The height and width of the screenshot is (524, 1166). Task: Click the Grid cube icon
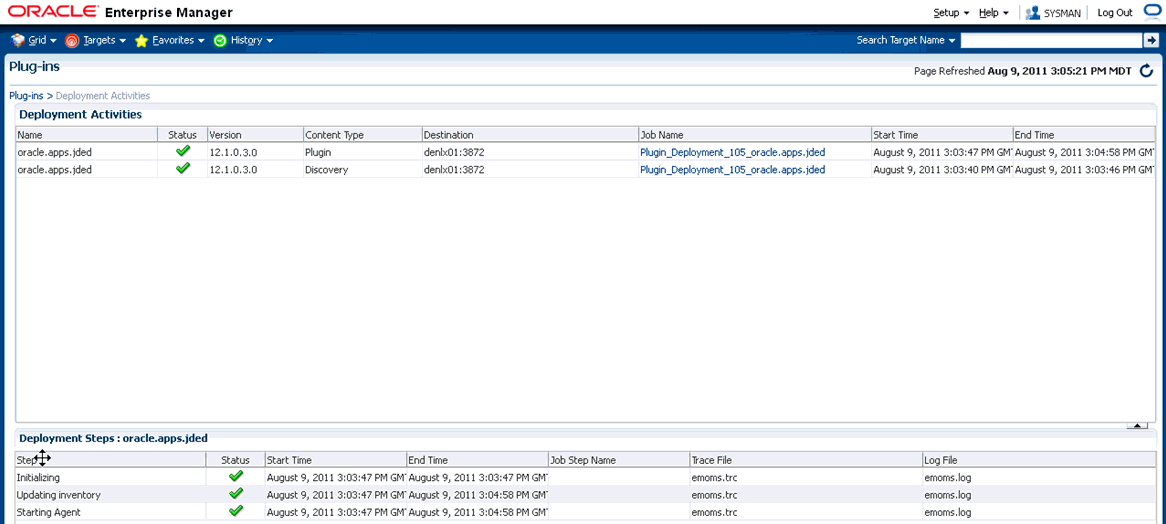(x=18, y=40)
